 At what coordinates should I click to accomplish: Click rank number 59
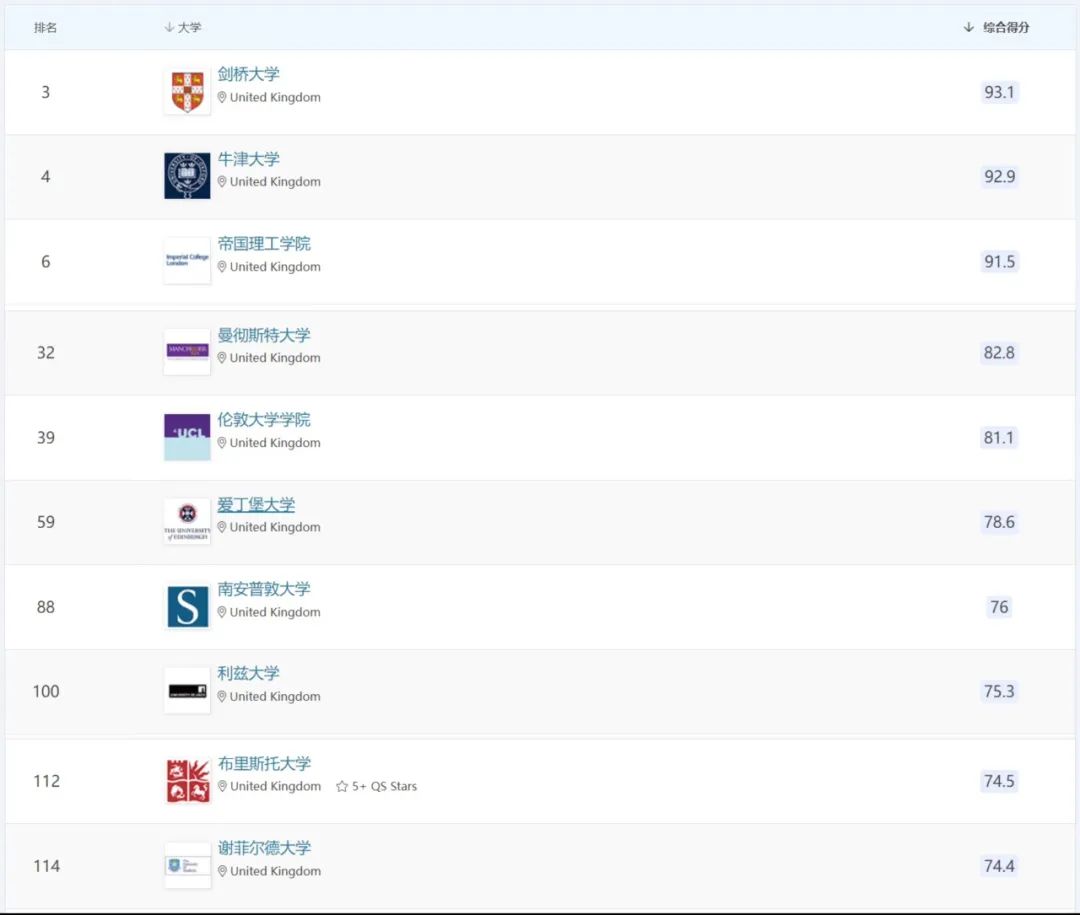click(45, 522)
